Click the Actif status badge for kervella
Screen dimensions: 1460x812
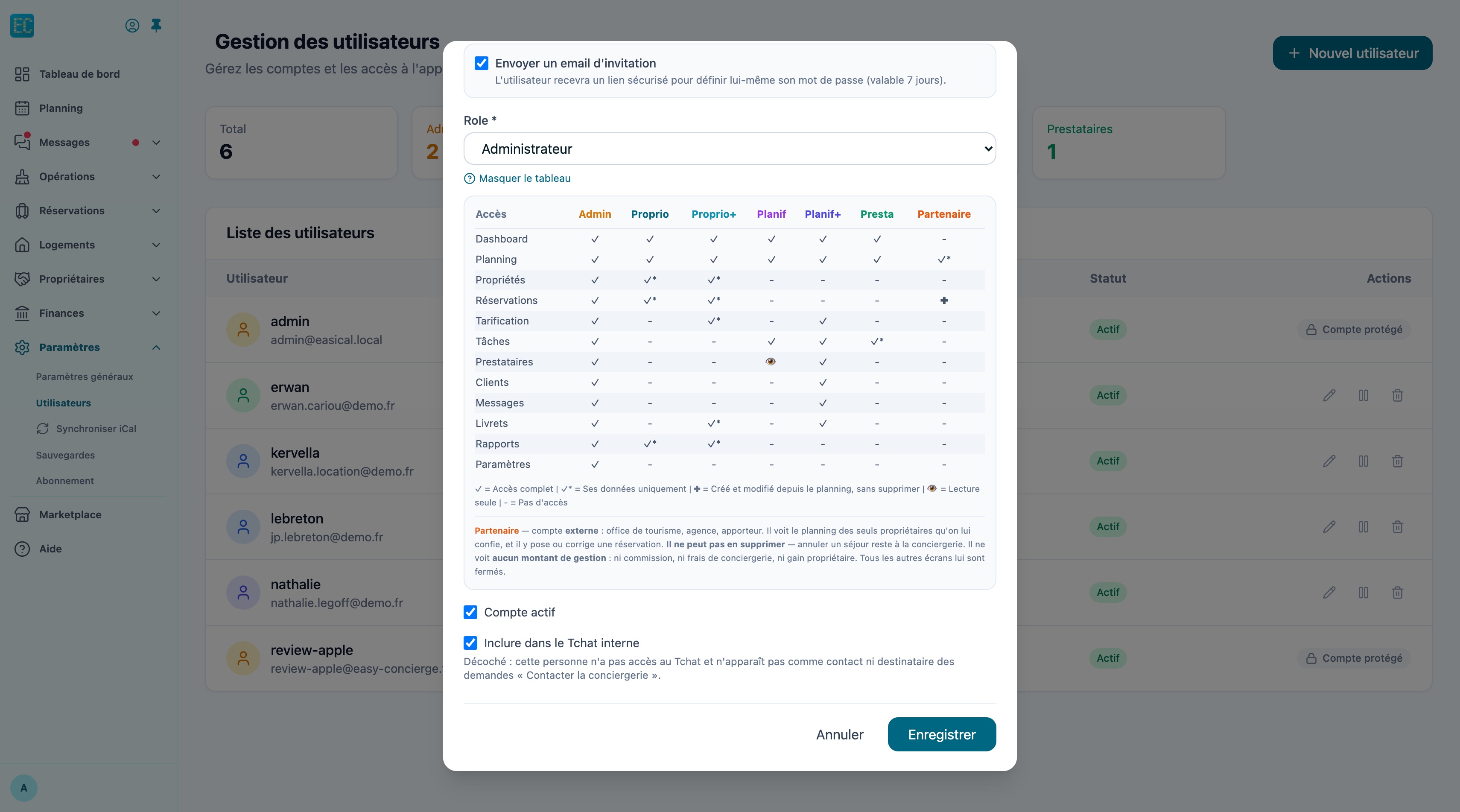click(x=1107, y=461)
